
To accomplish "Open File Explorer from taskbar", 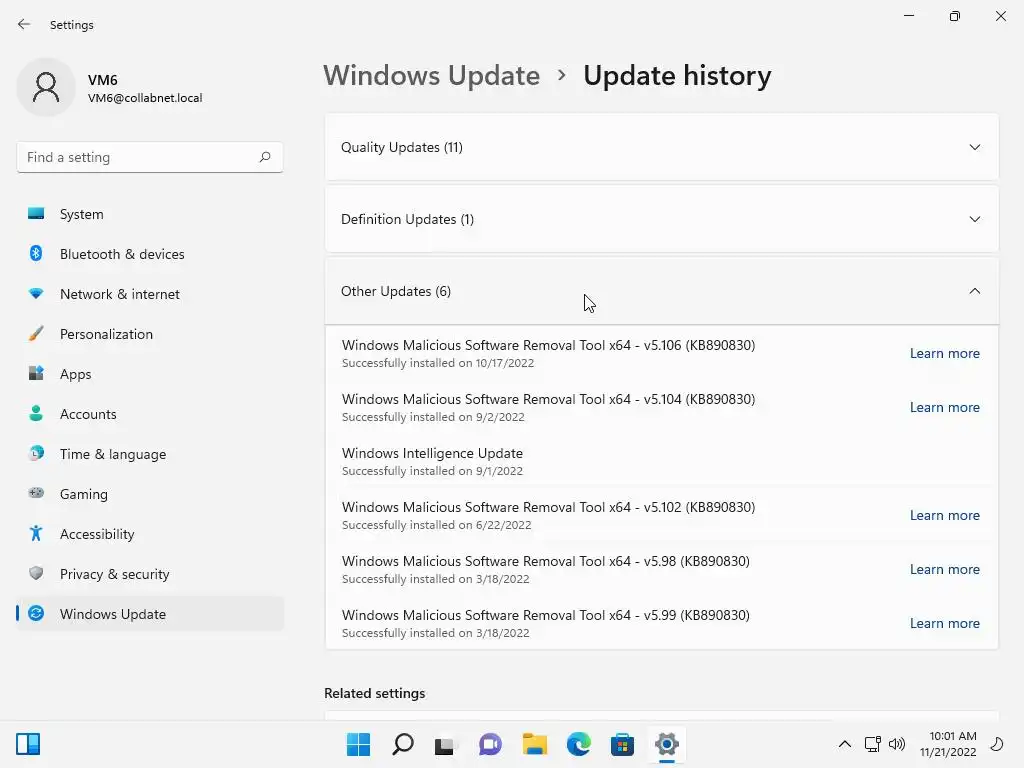I will click(x=534, y=744).
